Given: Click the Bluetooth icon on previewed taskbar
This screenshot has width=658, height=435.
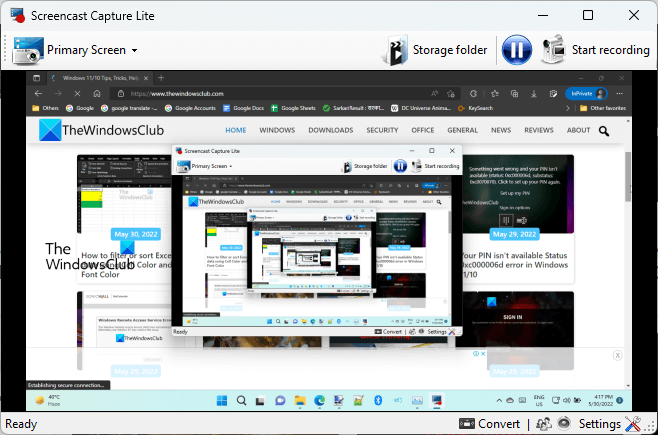Looking at the screenshot, I should 378,401.
